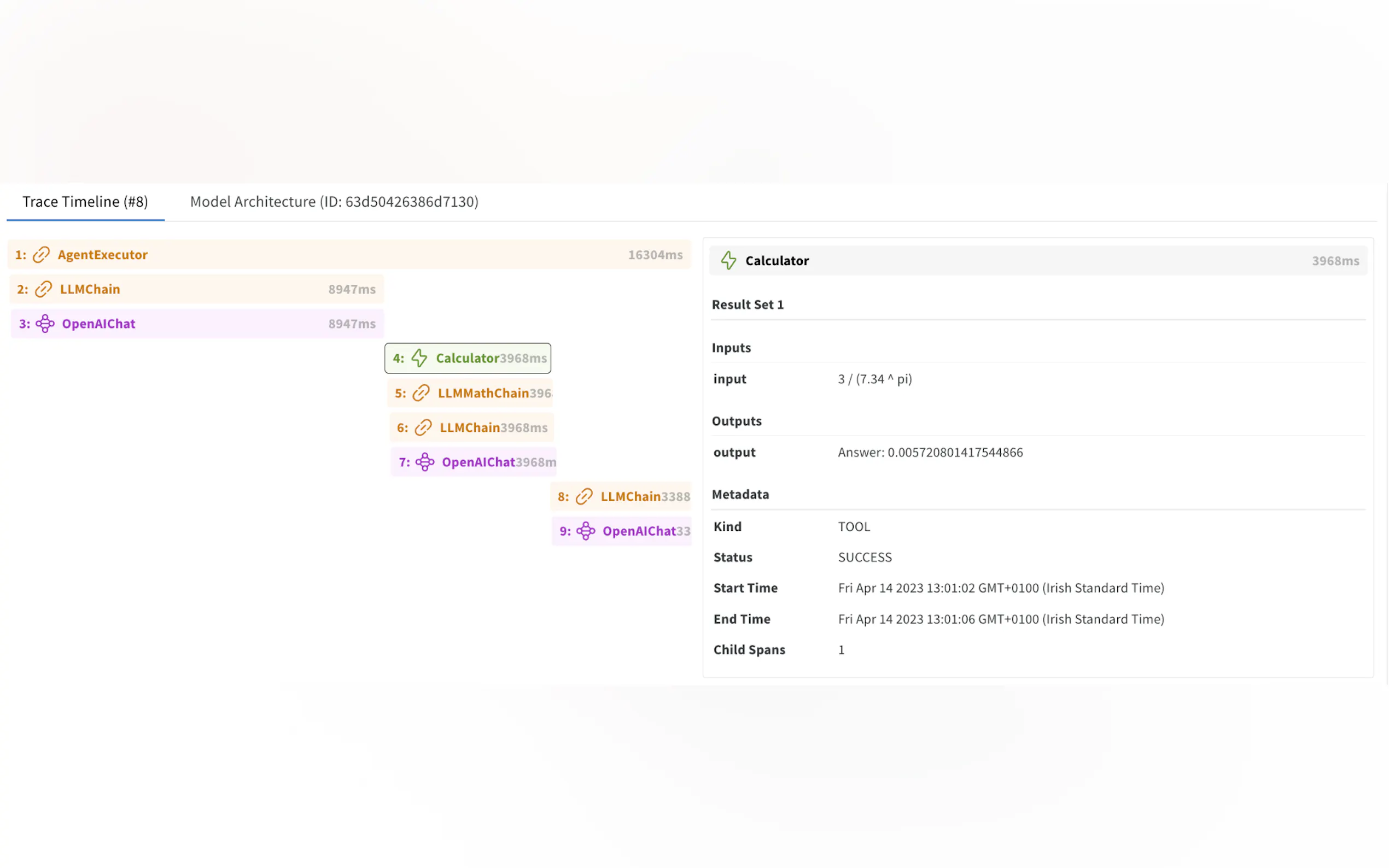
Task: Click the Calculator span lightning bolt icon
Action: [419, 358]
